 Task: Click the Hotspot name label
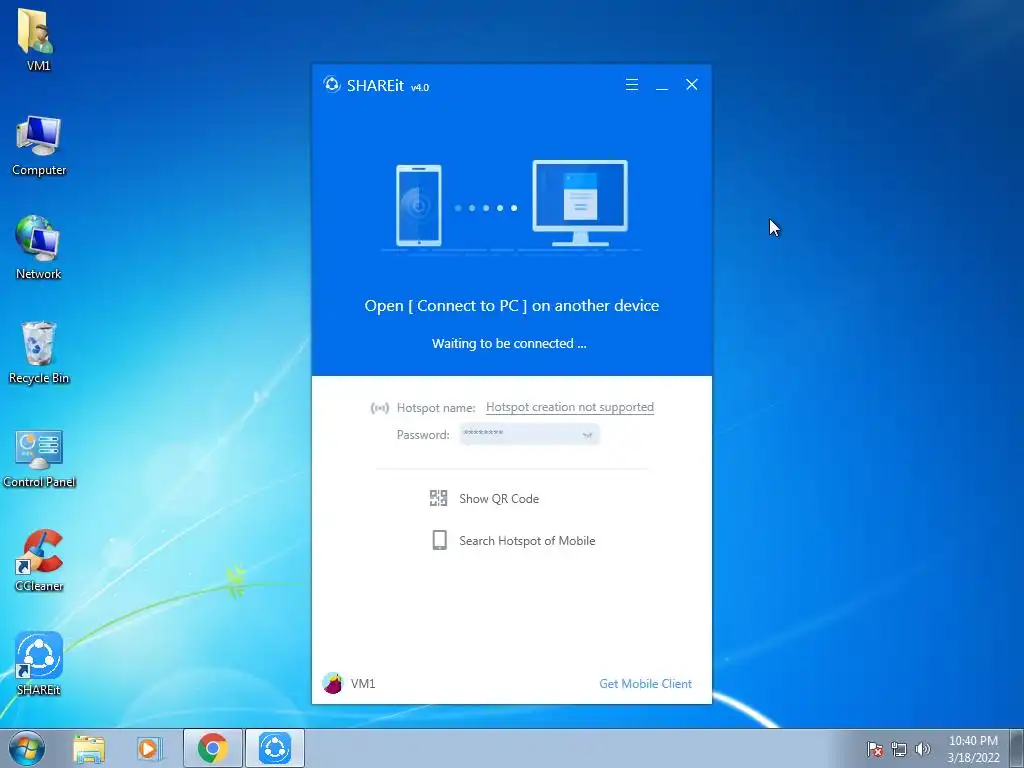(x=436, y=408)
